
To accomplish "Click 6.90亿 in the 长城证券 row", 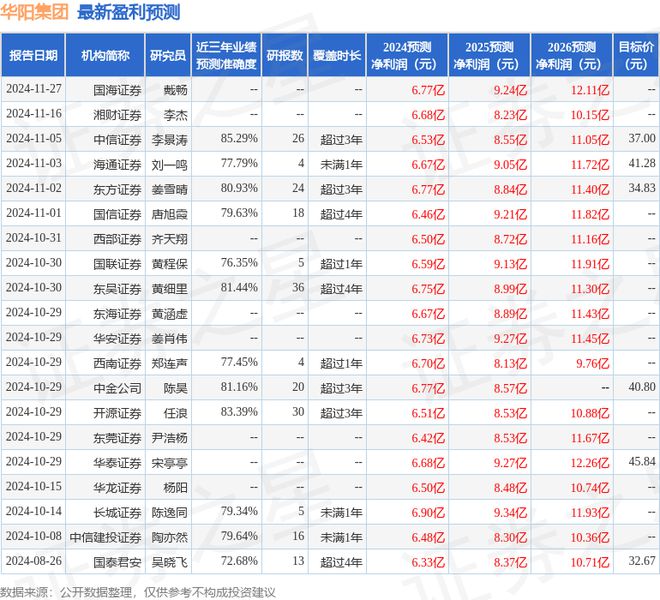I will 428,512.
